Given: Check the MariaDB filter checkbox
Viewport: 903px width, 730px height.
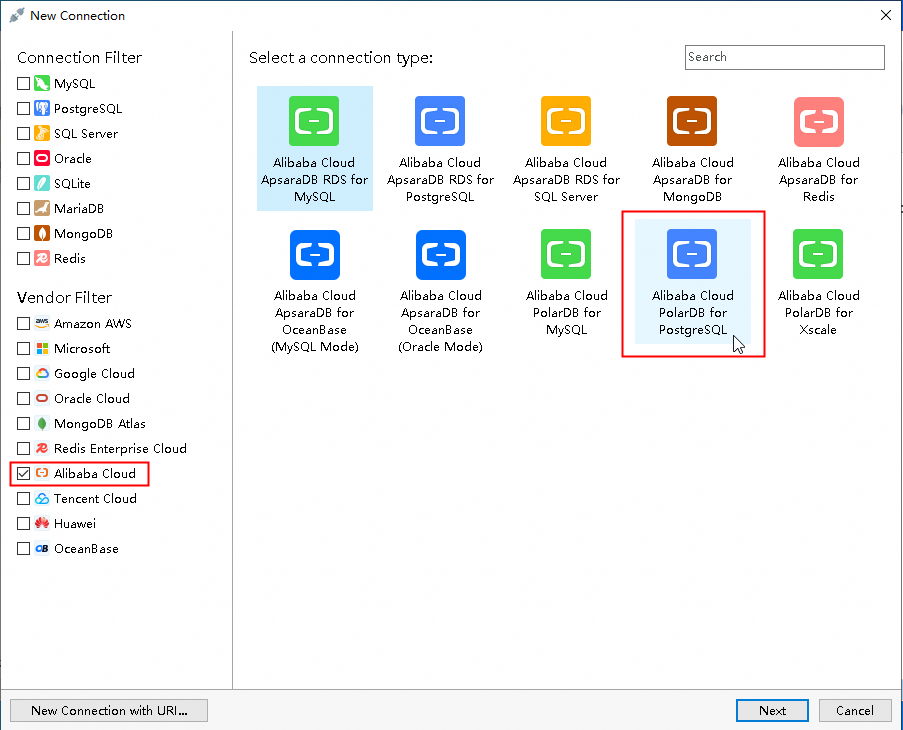Looking at the screenshot, I should click(24, 208).
